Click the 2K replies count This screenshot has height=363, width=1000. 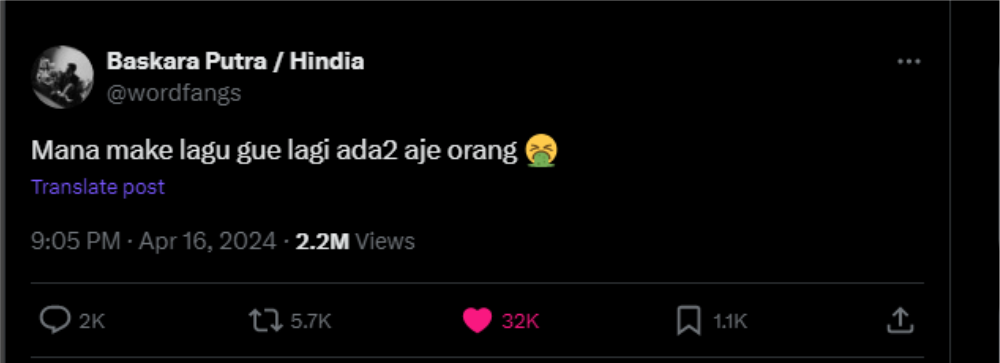pyautogui.click(x=92, y=322)
